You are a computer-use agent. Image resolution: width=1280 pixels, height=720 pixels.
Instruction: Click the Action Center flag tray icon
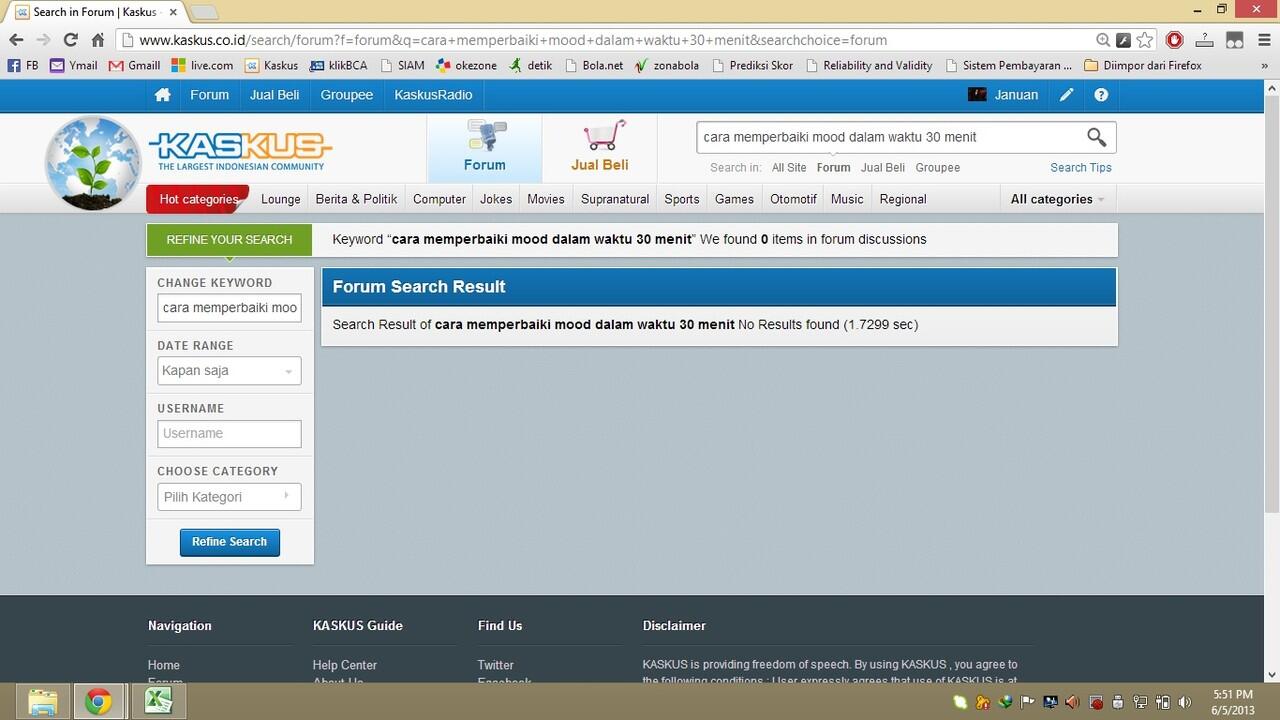pyautogui.click(x=1028, y=702)
